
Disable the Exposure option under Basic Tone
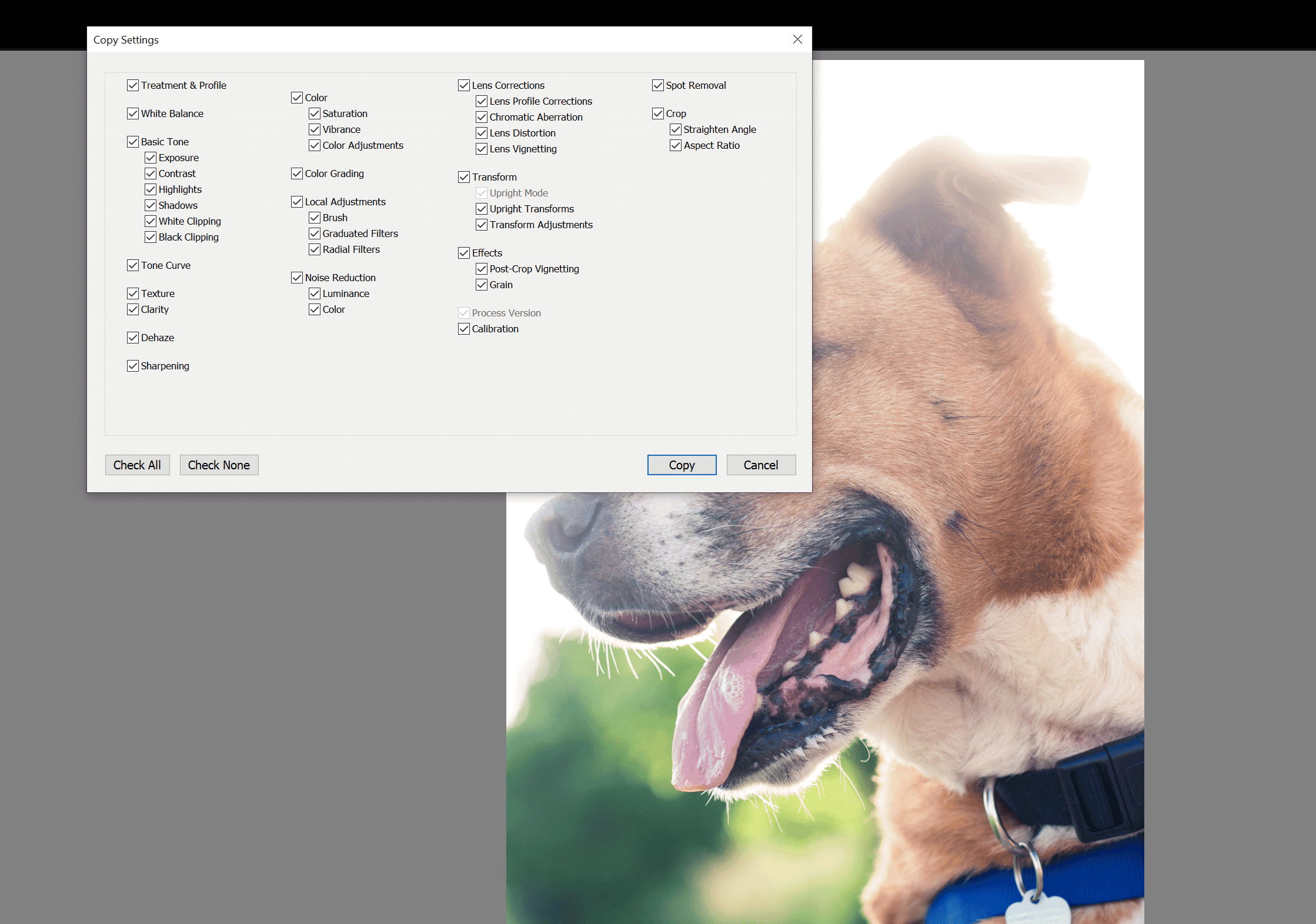pyautogui.click(x=151, y=158)
